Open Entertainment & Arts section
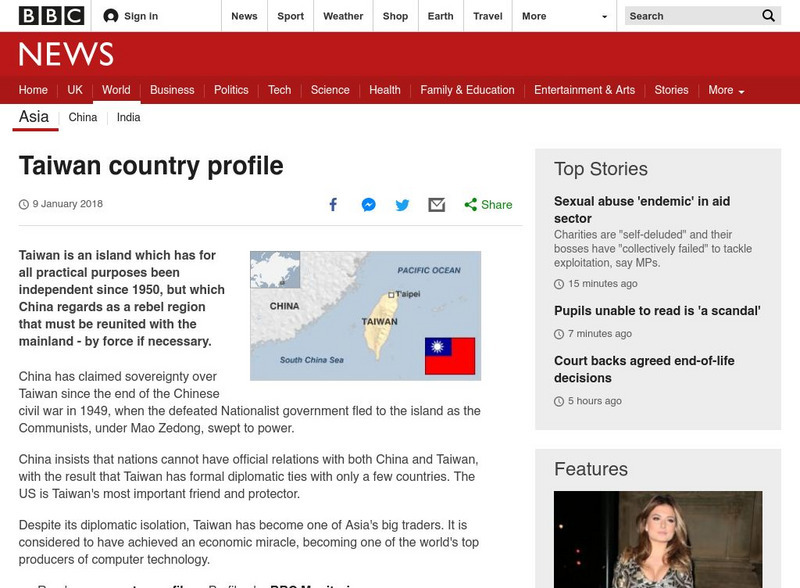The height and width of the screenshot is (588, 800). point(585,90)
